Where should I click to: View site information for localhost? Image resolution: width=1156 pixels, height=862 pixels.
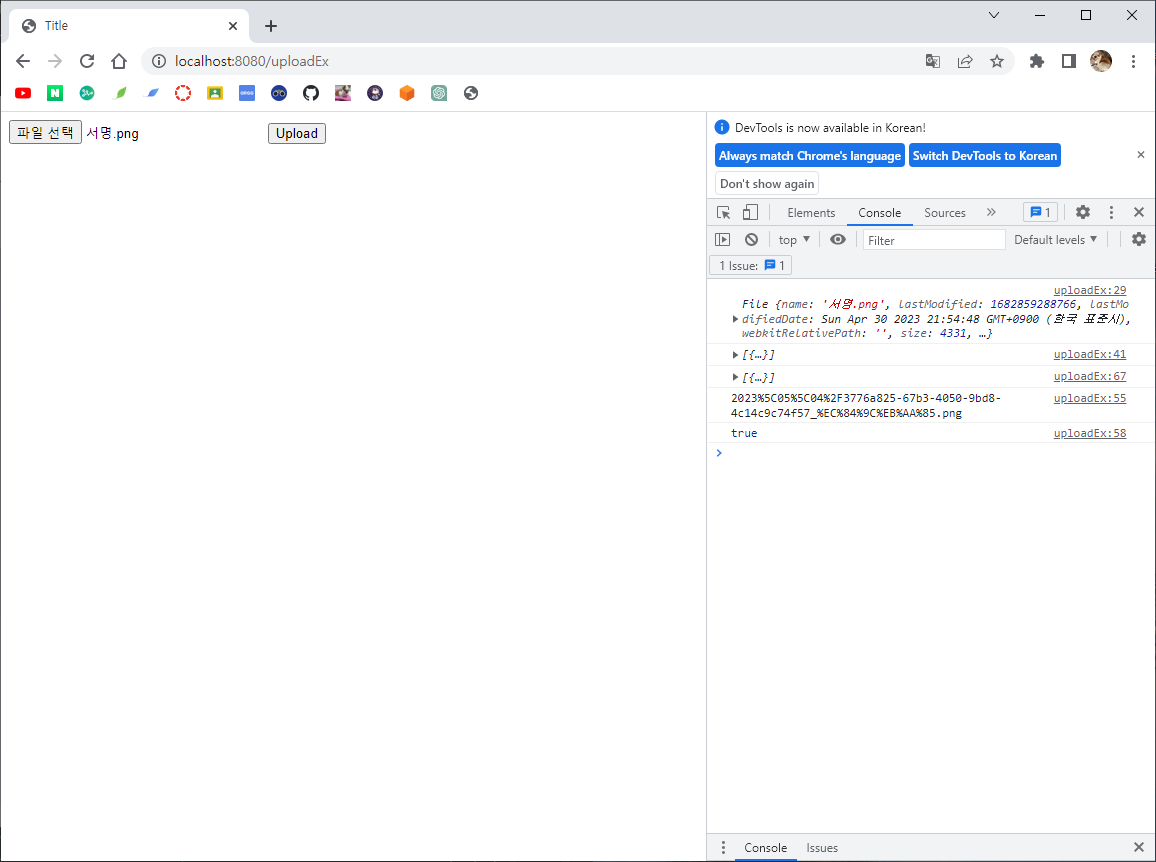[159, 61]
